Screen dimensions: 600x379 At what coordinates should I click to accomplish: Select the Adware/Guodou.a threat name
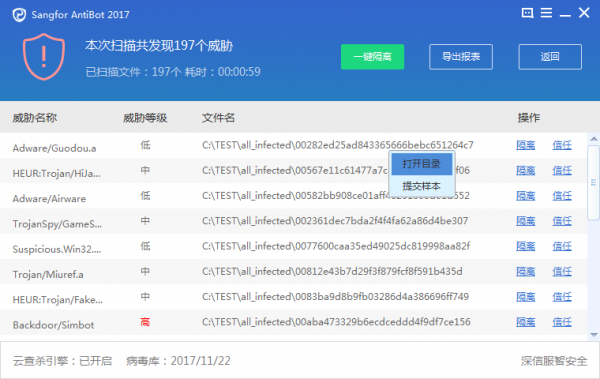(x=54, y=148)
